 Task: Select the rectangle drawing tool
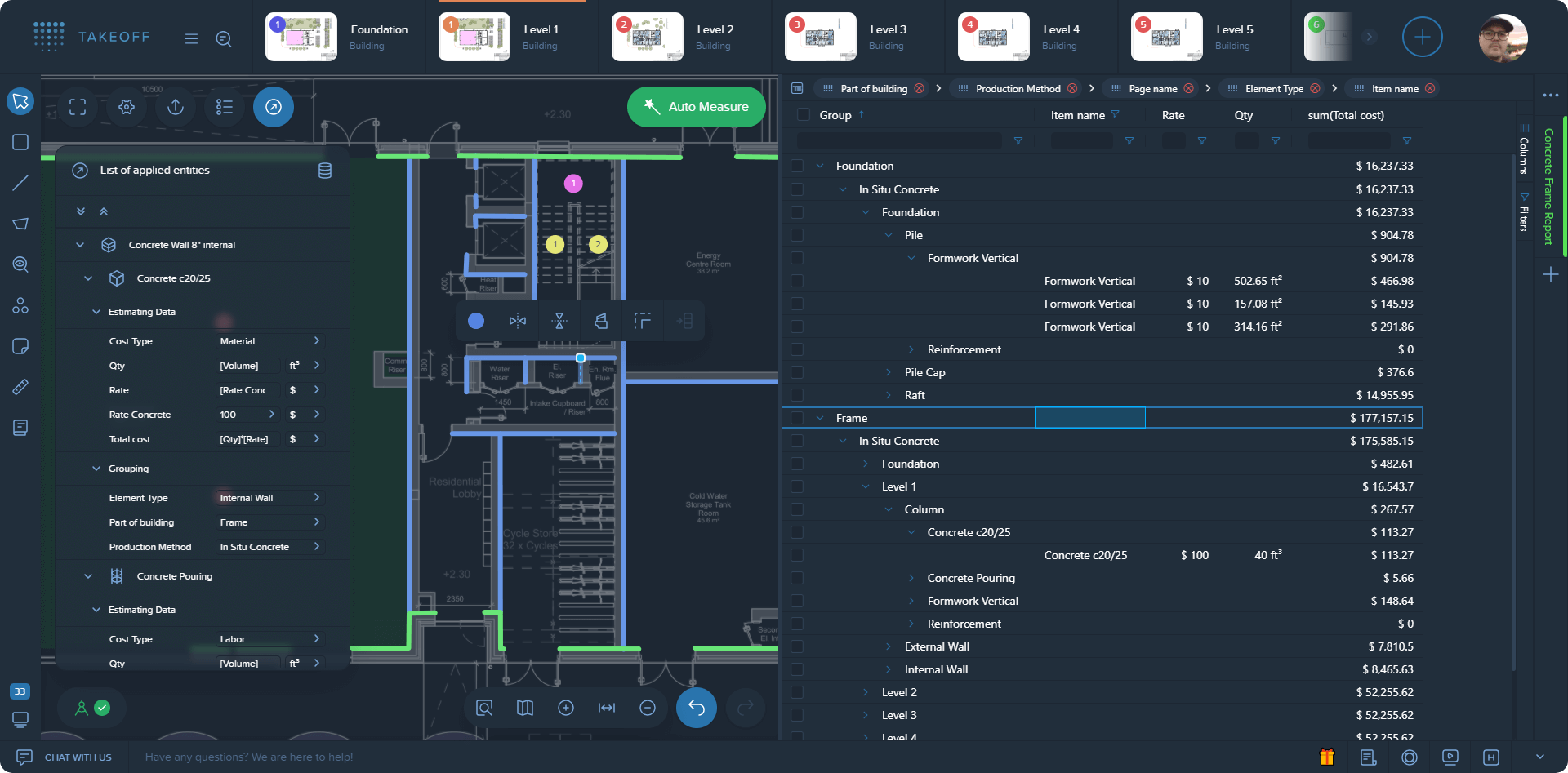[x=20, y=142]
